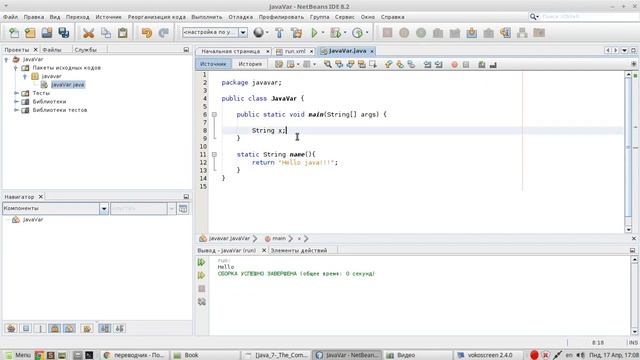
Task: Collapse the JavaVar project tree node
Action: tap(6, 60)
